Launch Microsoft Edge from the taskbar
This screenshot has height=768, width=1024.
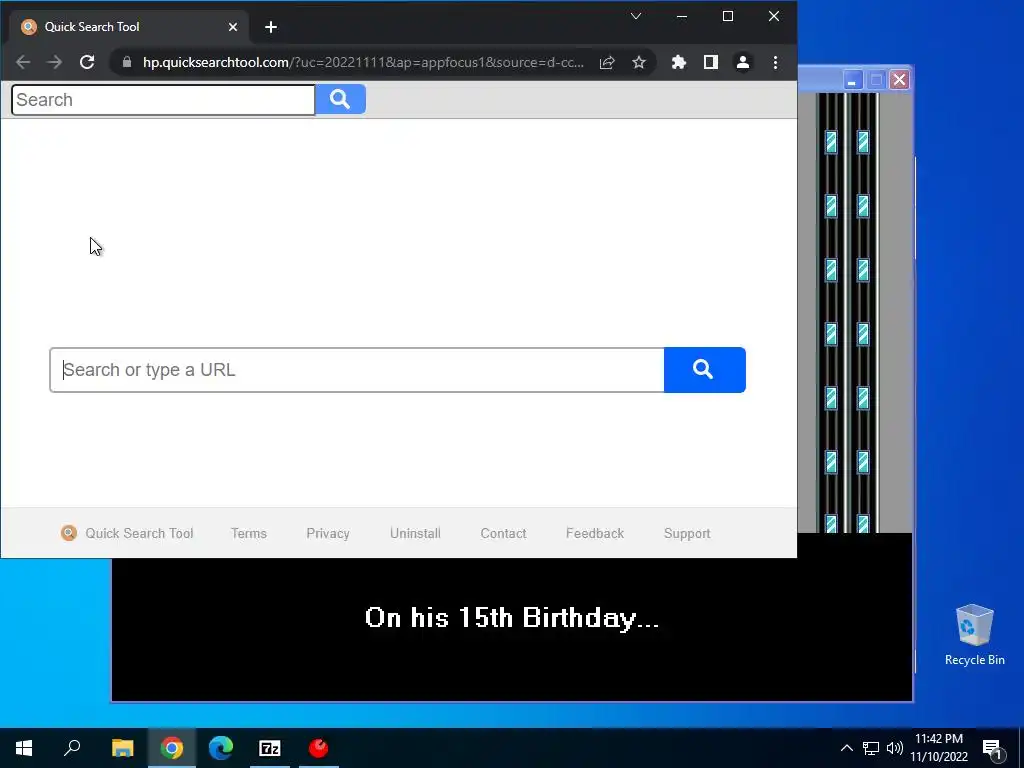coord(221,748)
